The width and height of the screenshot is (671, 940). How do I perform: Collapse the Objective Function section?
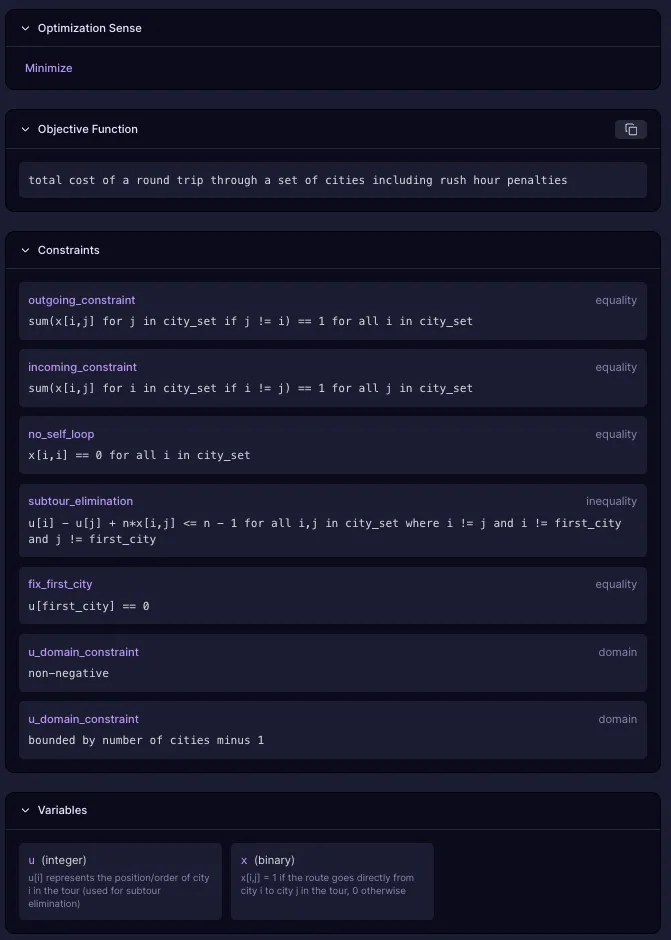[26, 129]
